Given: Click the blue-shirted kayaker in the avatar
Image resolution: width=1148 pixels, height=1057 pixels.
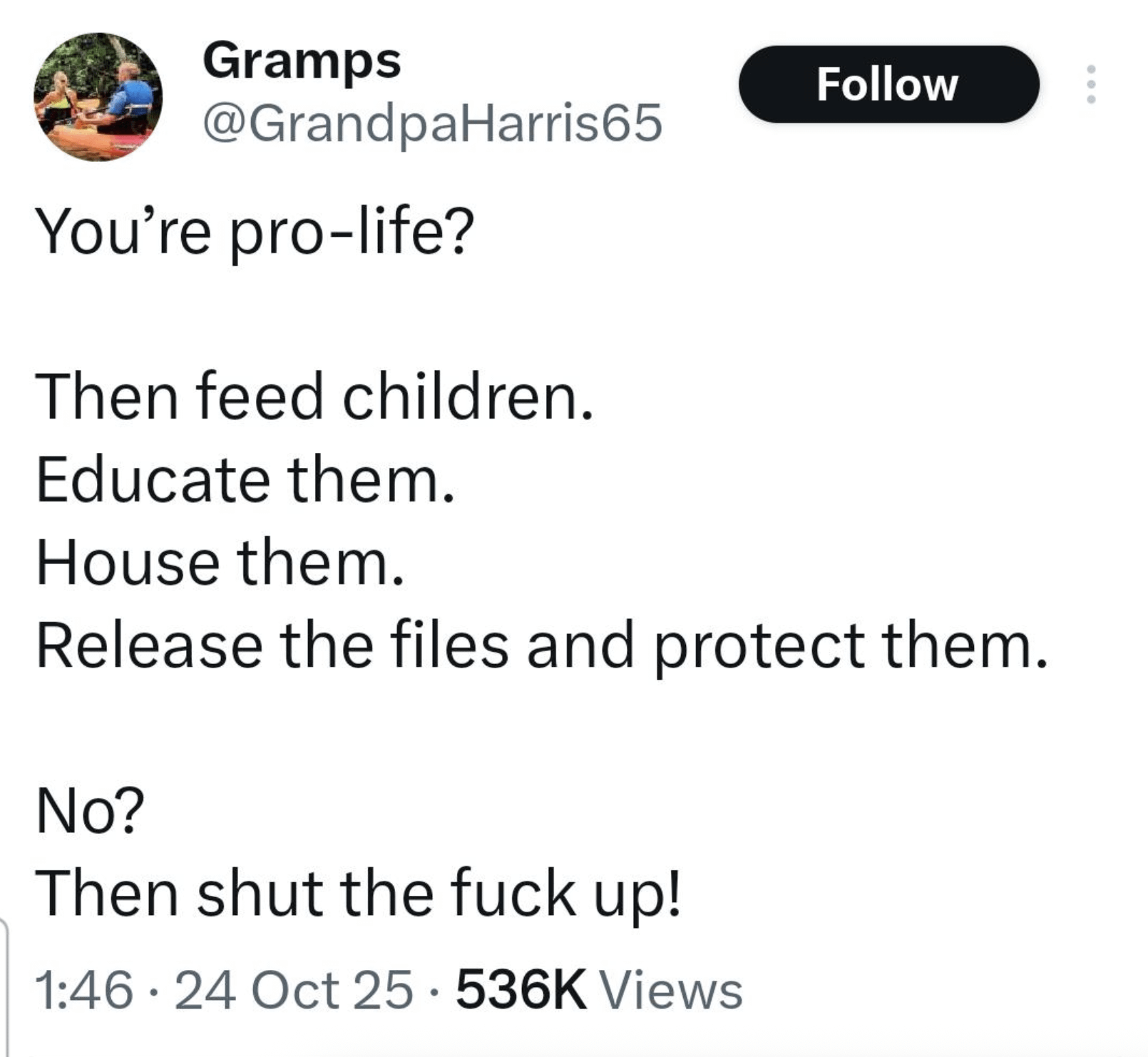Looking at the screenshot, I should point(133,93).
